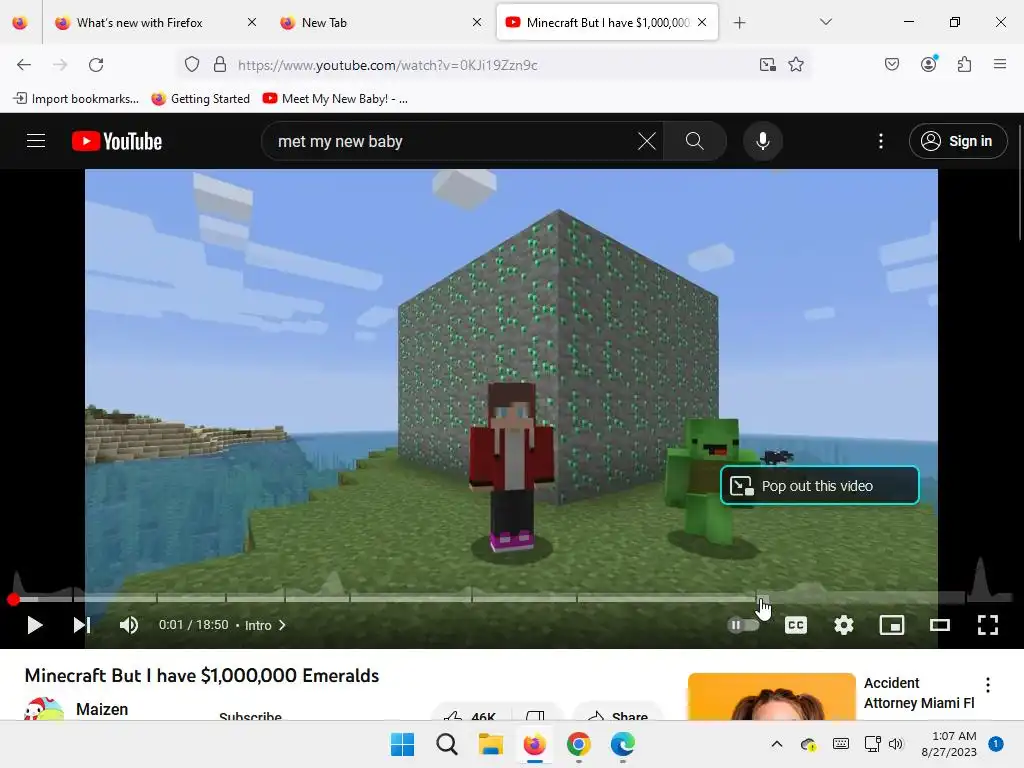Launch Google Chrome from taskbar
1024x768 pixels.
point(579,744)
